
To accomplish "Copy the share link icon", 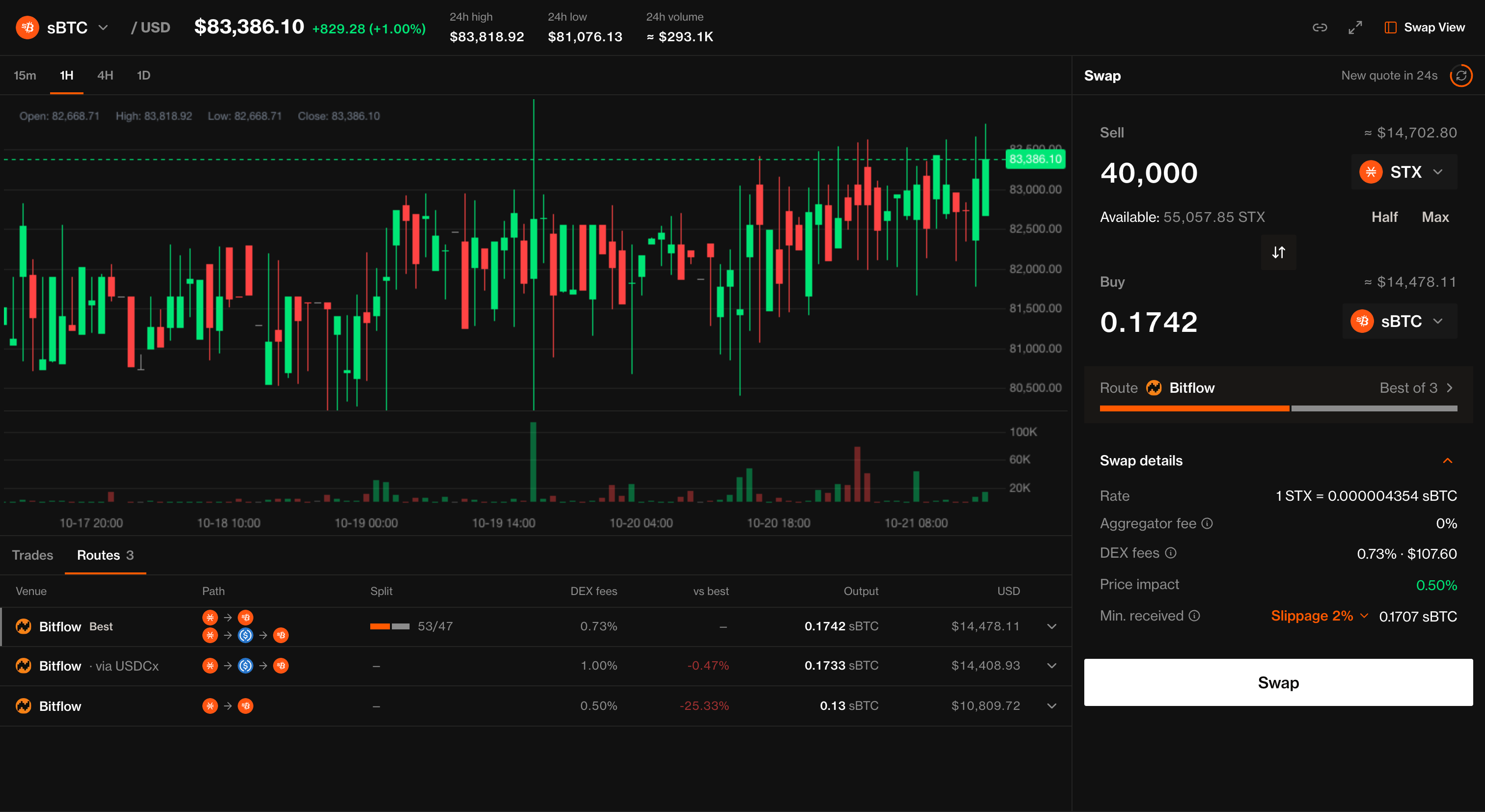I will pos(1320,27).
